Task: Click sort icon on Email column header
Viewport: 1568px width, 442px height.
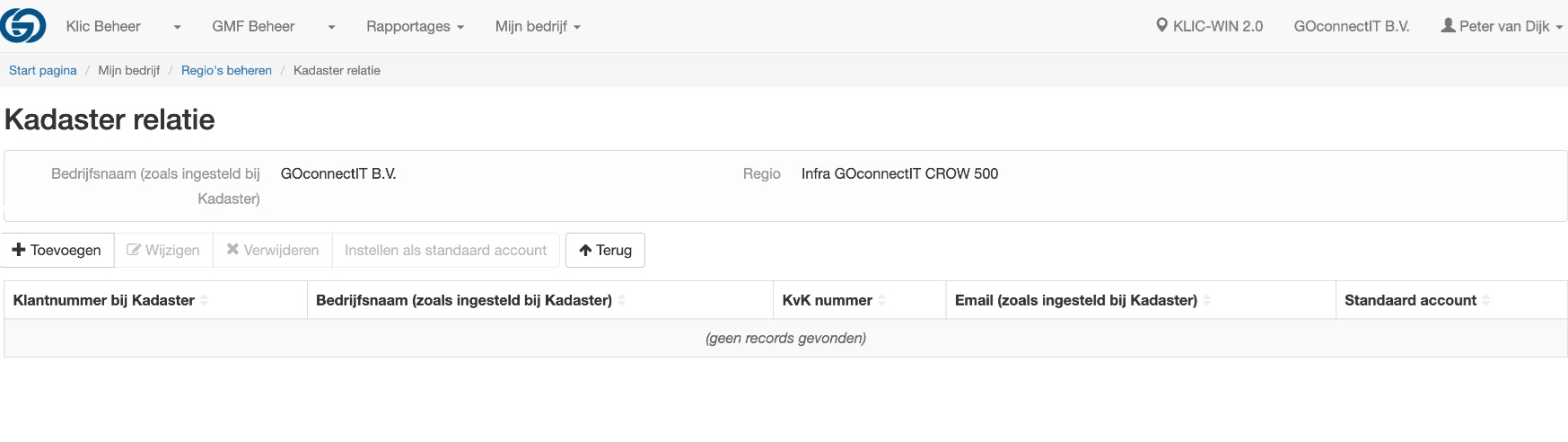Action: tap(1206, 300)
